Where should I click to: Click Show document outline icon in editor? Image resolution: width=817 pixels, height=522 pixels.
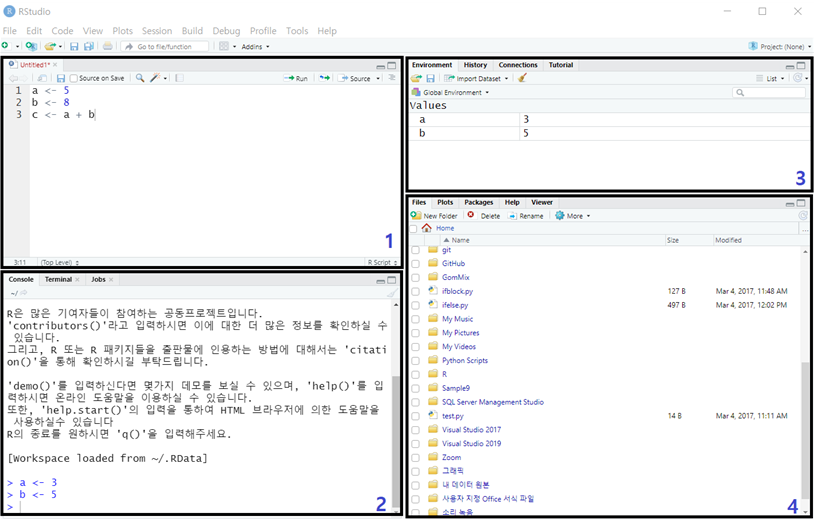pos(392,78)
